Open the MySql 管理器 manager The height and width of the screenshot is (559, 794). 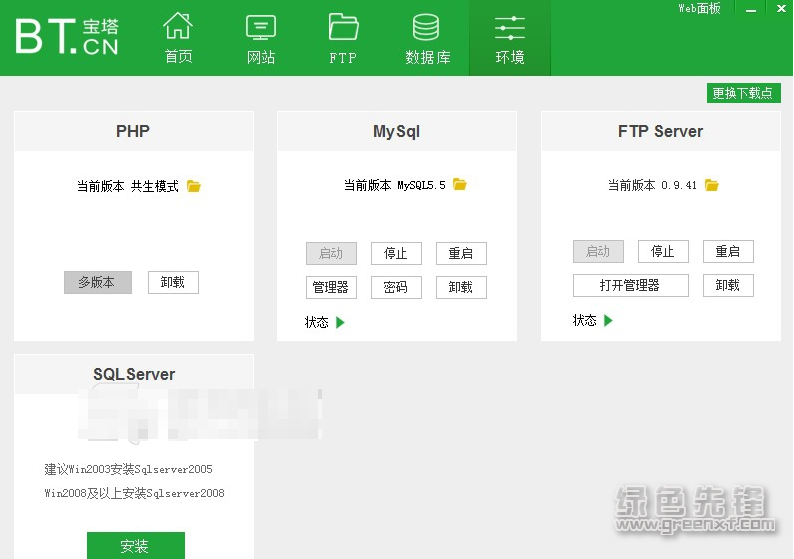tap(331, 287)
